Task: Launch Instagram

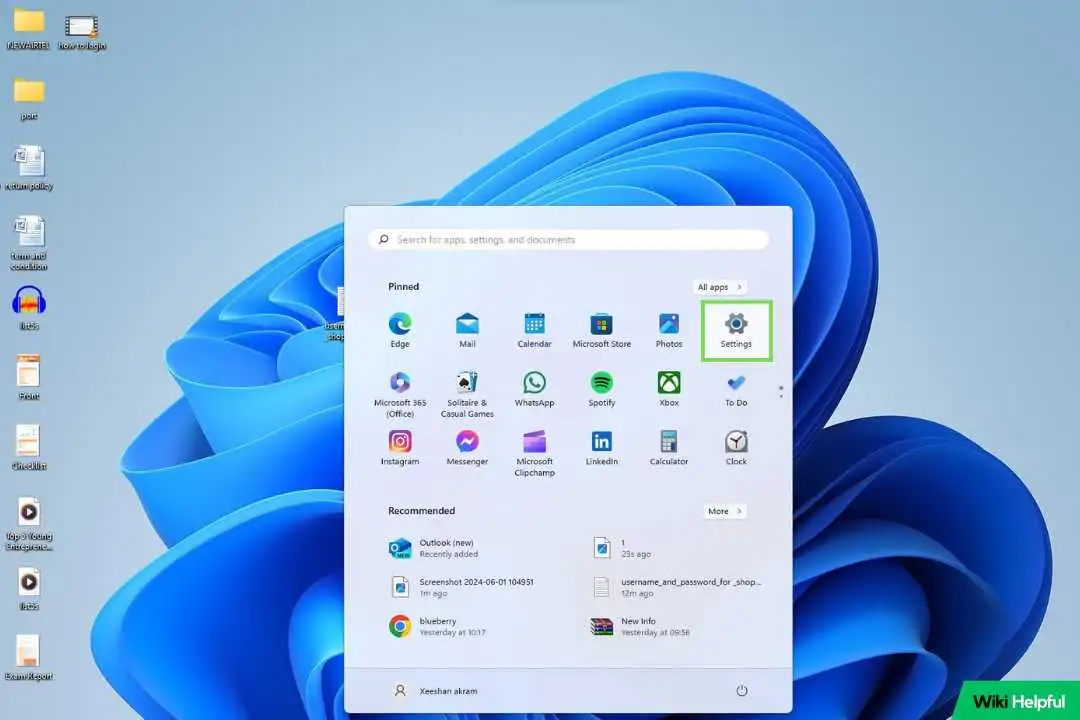Action: 400,448
